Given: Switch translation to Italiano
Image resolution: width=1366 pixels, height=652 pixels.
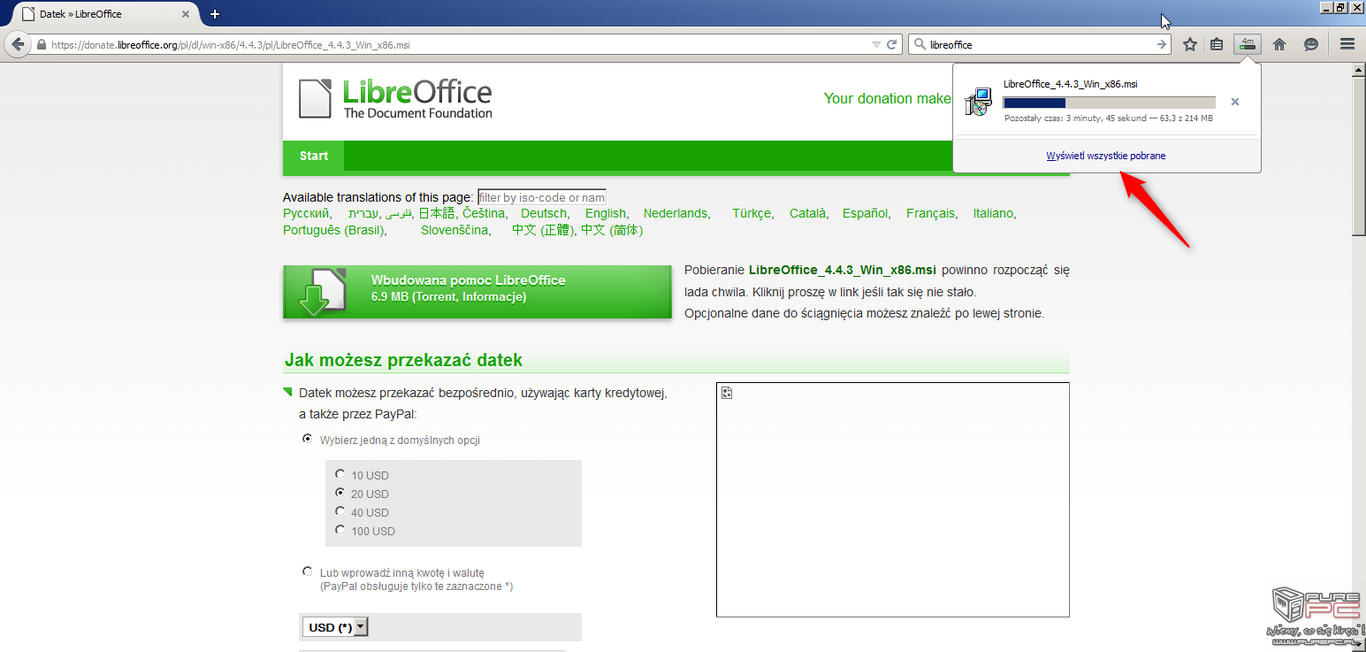Looking at the screenshot, I should pyautogui.click(x=995, y=213).
